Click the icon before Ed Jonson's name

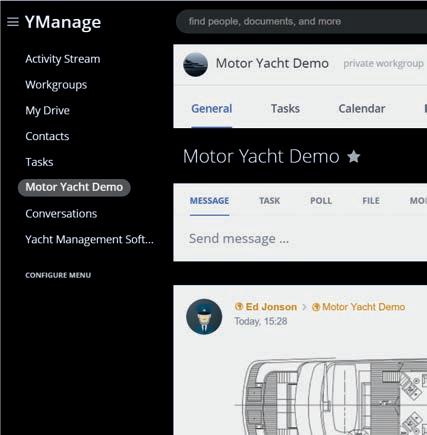[x=239, y=306]
